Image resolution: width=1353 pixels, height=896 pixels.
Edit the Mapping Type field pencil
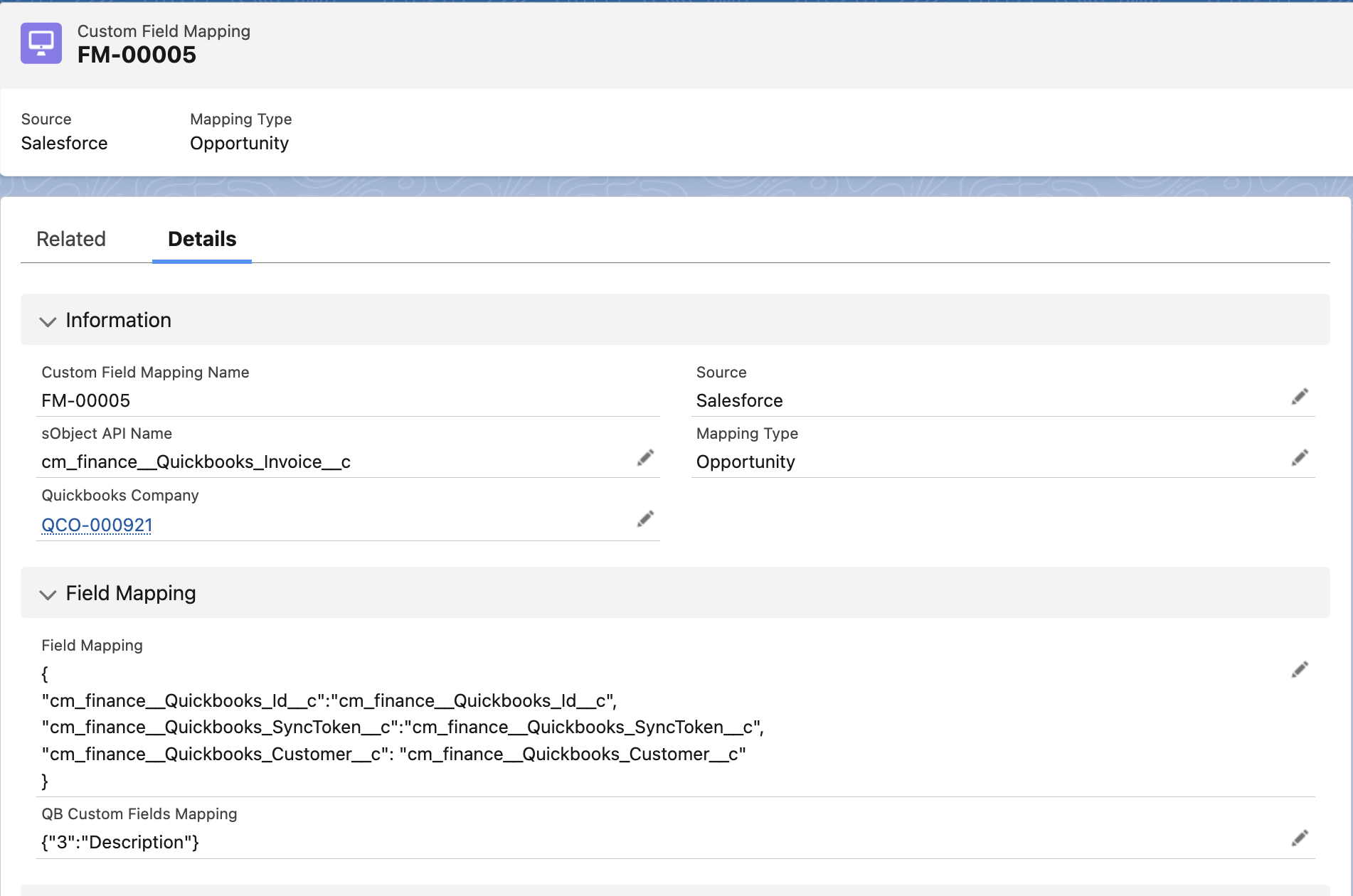pyautogui.click(x=1300, y=458)
